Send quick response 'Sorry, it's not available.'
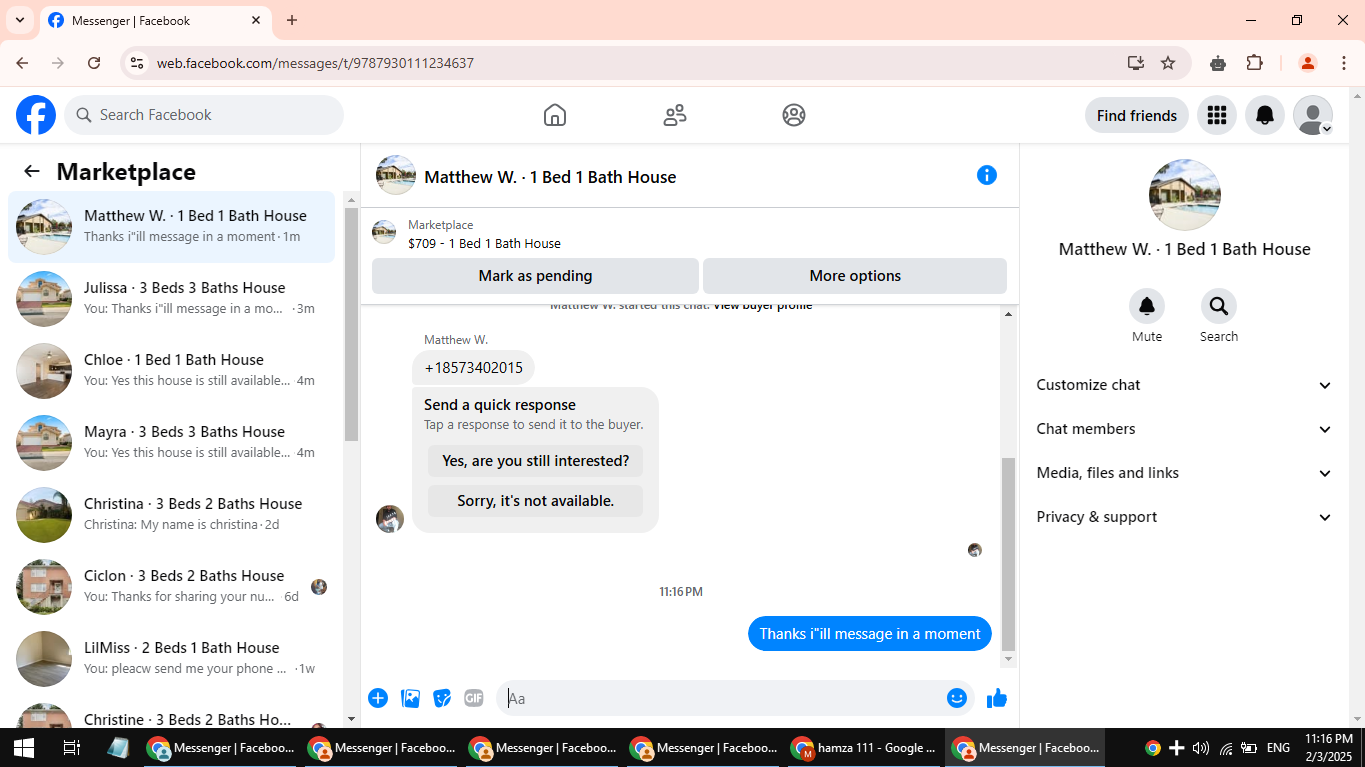1365x767 pixels. tap(536, 501)
